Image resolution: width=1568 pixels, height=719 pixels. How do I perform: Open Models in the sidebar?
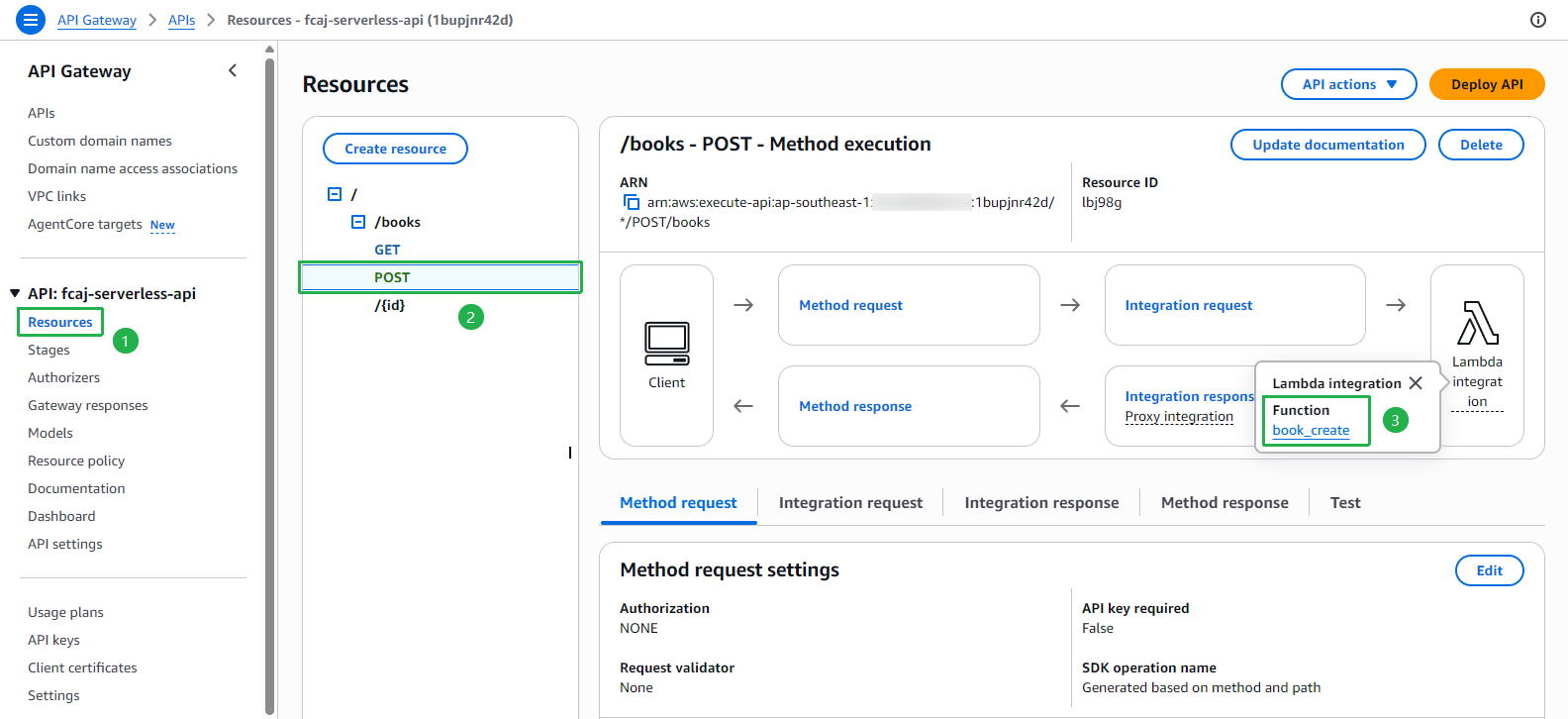(x=50, y=433)
